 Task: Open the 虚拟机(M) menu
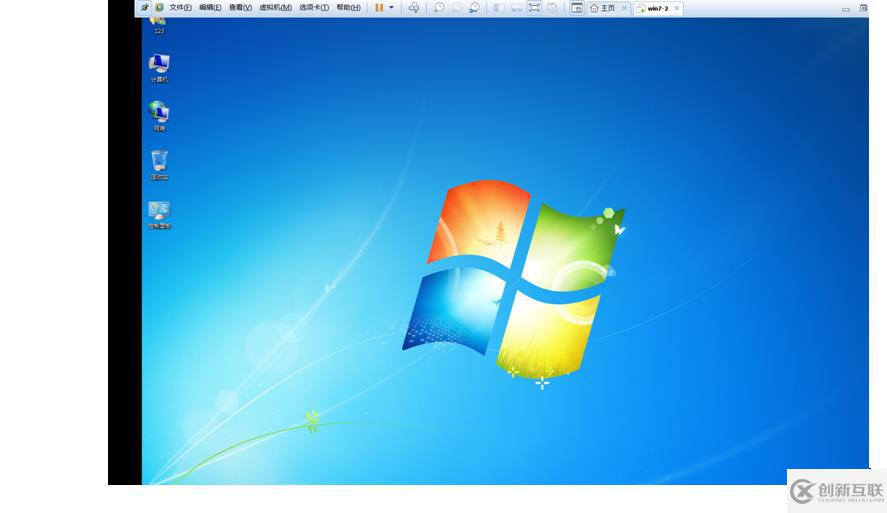(275, 7)
